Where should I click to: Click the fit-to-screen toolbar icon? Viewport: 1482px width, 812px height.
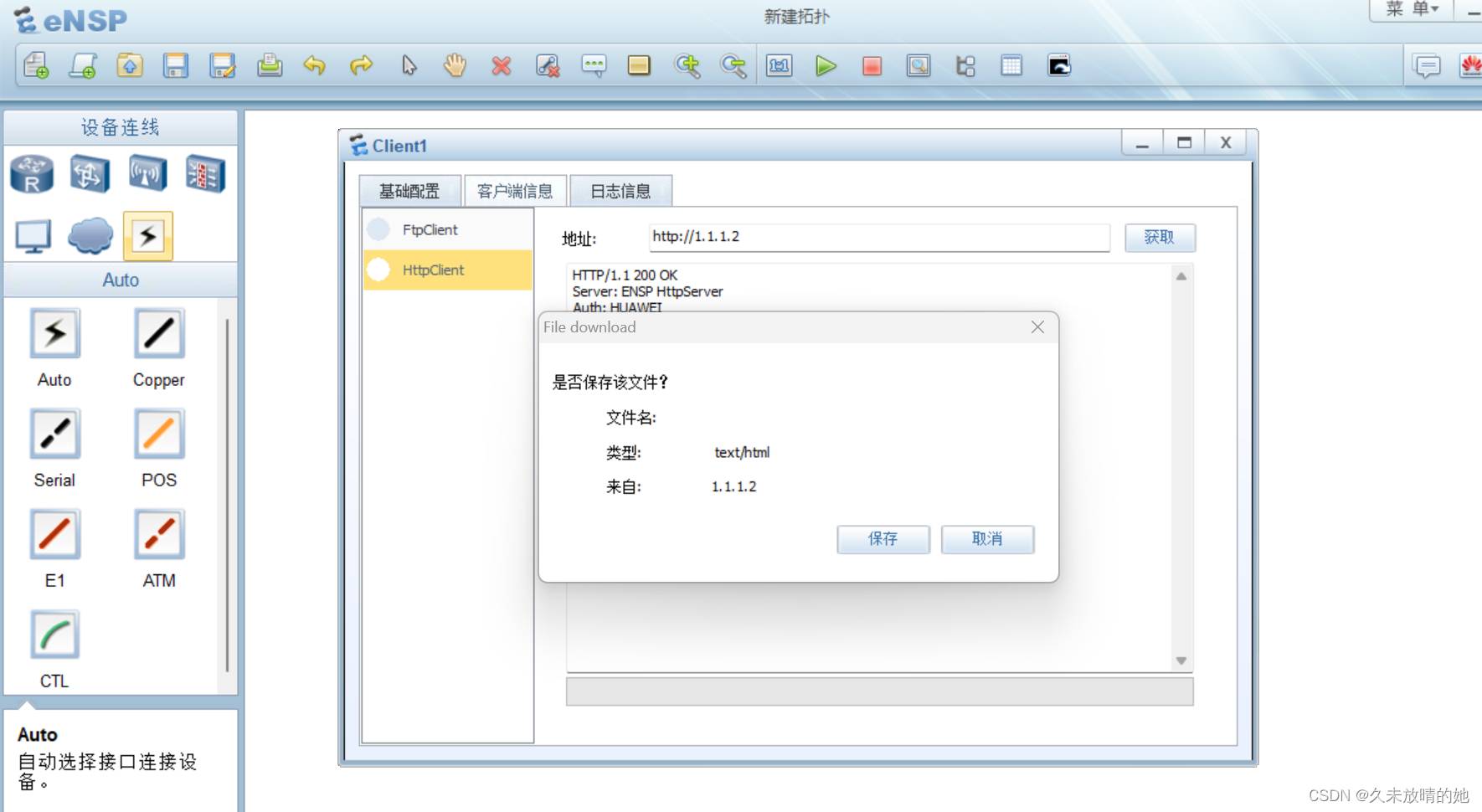tap(780, 65)
